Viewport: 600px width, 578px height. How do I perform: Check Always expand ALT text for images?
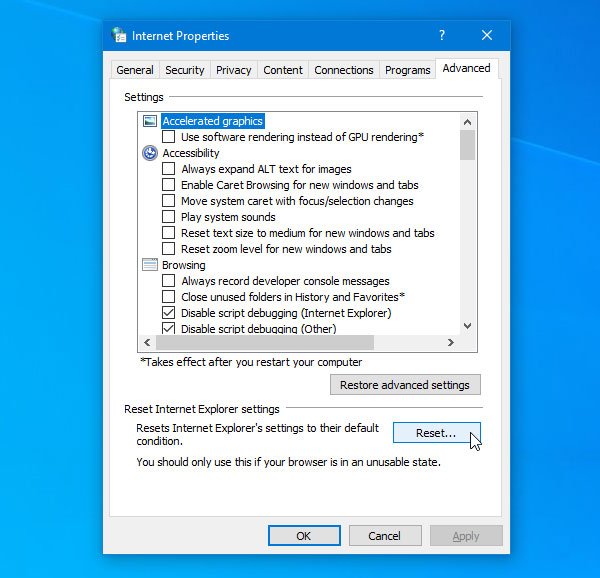(x=168, y=169)
